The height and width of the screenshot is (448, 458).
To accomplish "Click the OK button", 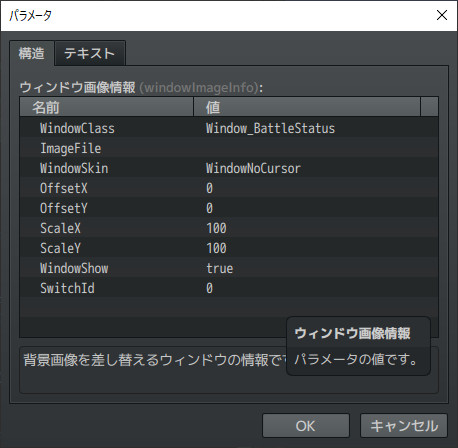I will pos(306,426).
